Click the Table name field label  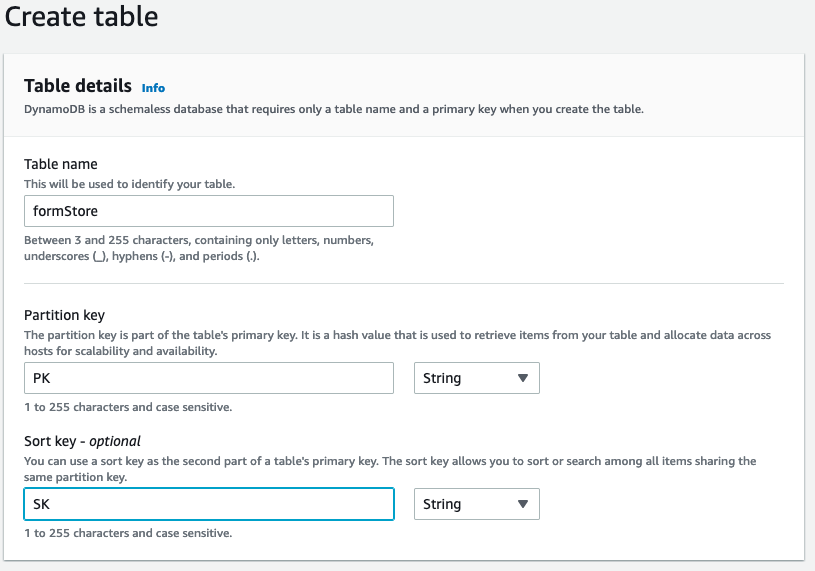click(x=60, y=164)
